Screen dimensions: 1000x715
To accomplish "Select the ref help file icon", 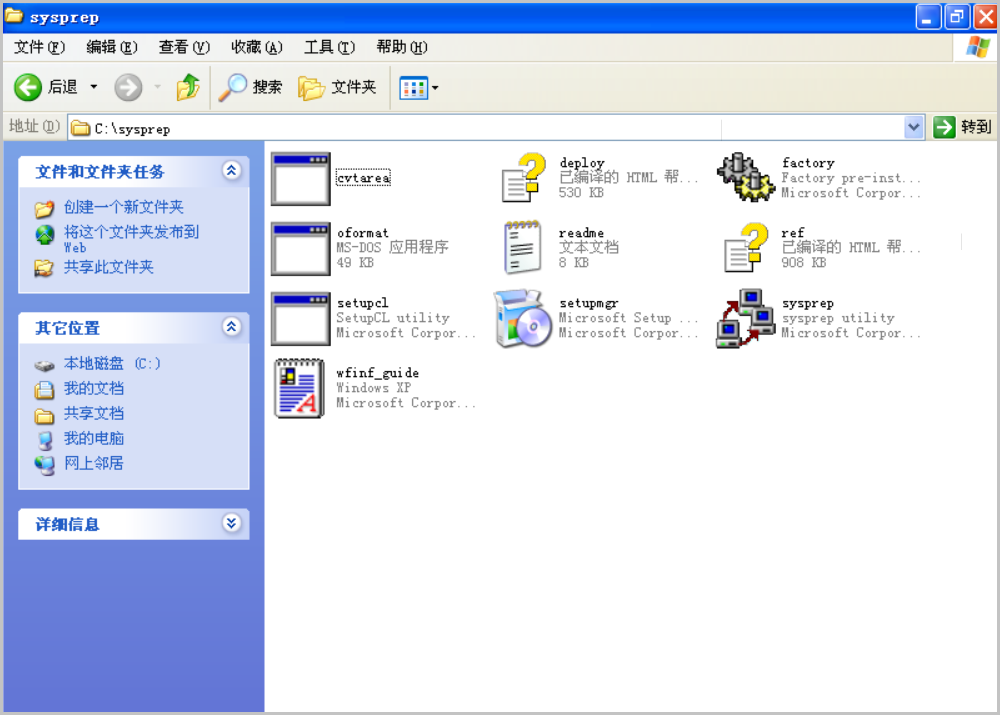I will 746,247.
